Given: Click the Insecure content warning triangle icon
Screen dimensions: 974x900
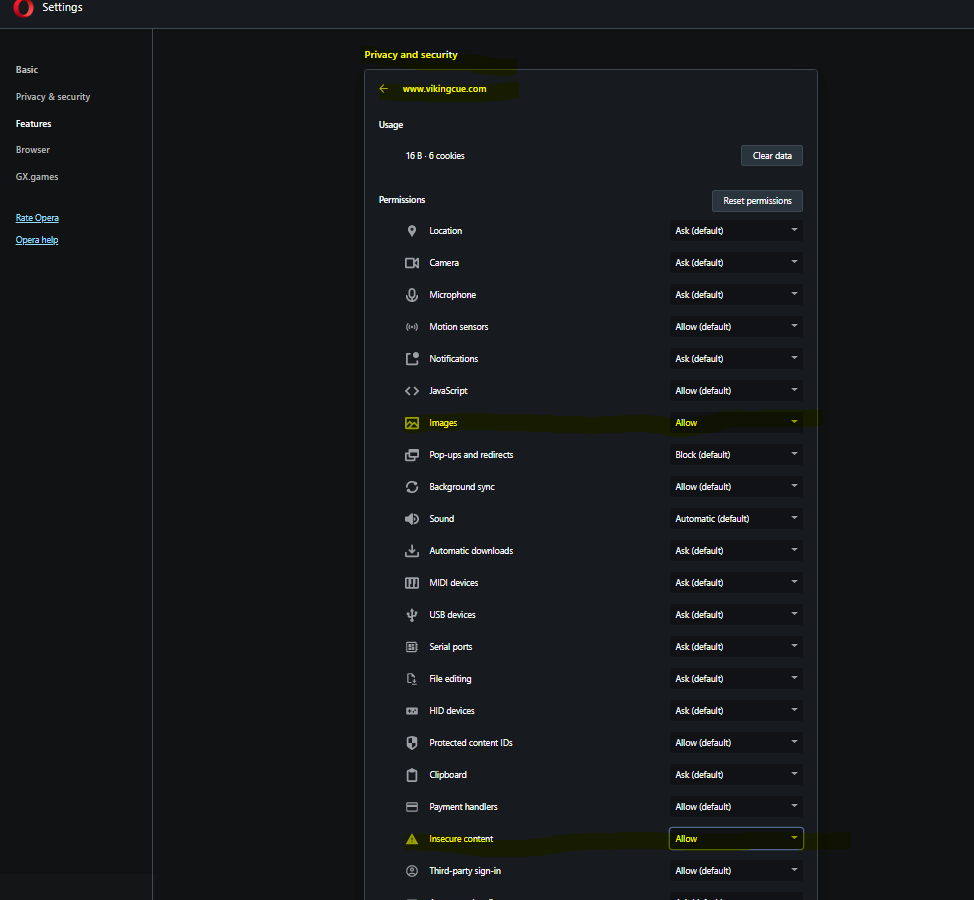Looking at the screenshot, I should point(411,839).
